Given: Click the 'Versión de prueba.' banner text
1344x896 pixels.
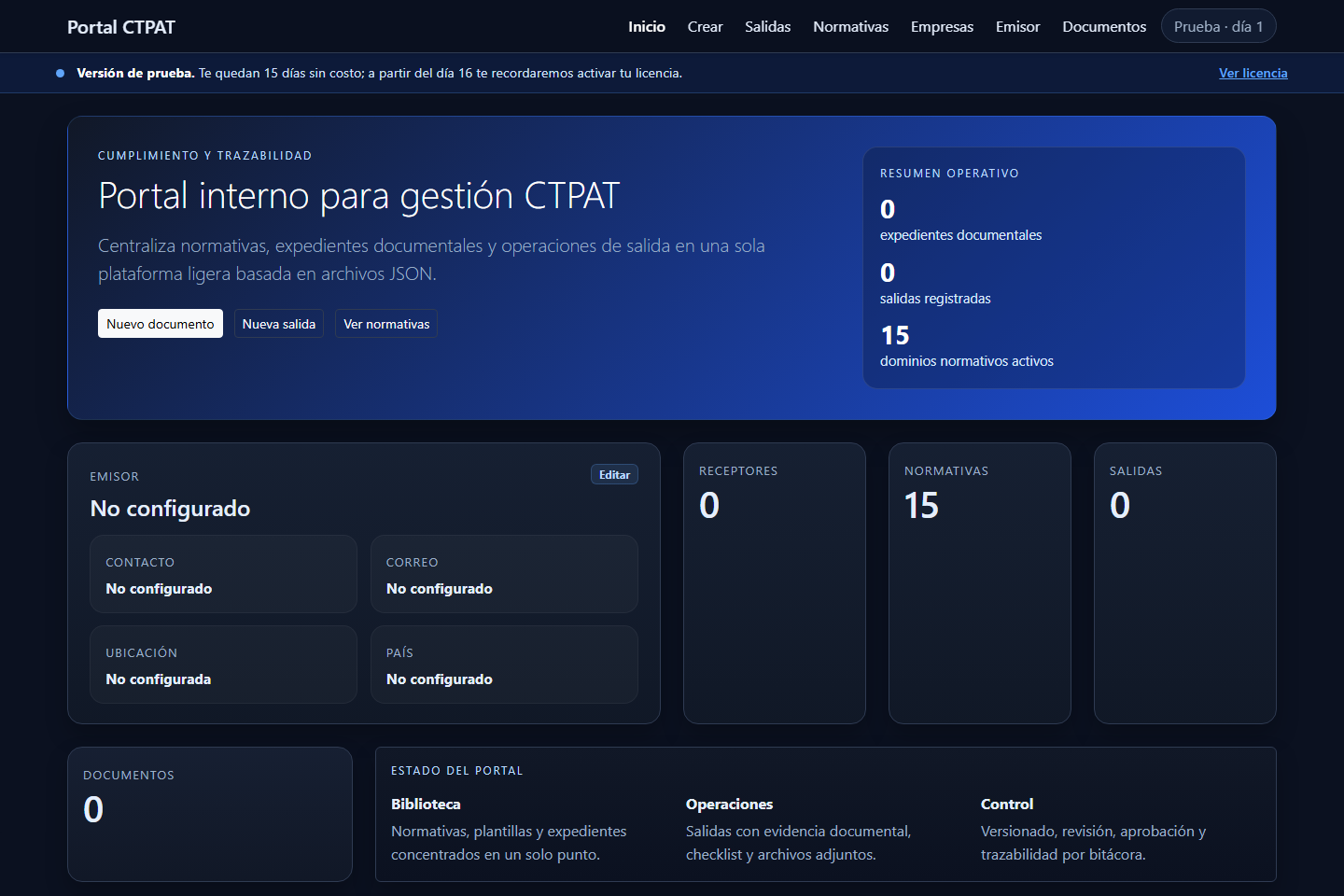Looking at the screenshot, I should click(135, 73).
